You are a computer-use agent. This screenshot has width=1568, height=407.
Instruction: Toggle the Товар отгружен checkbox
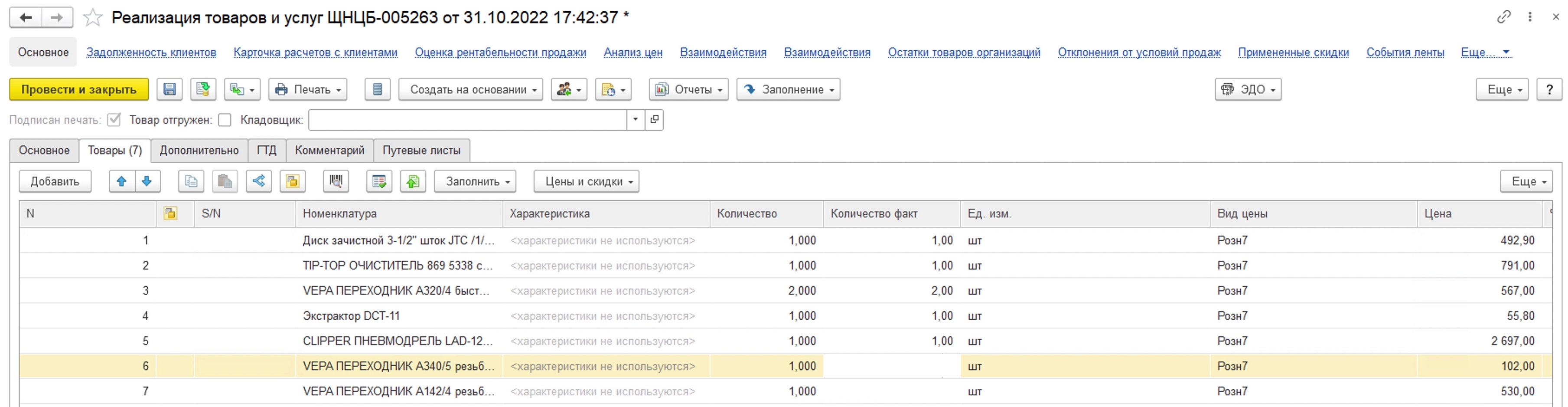(x=225, y=120)
